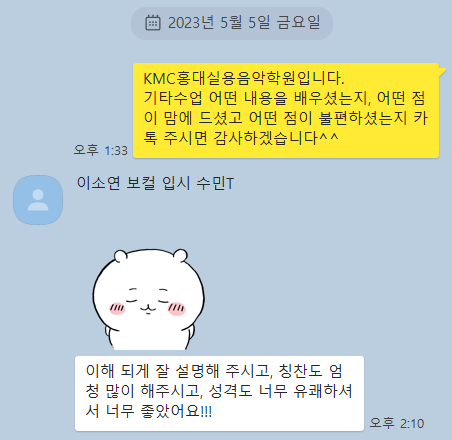
Task: Click the white bear emoticon sticker
Action: (148, 299)
